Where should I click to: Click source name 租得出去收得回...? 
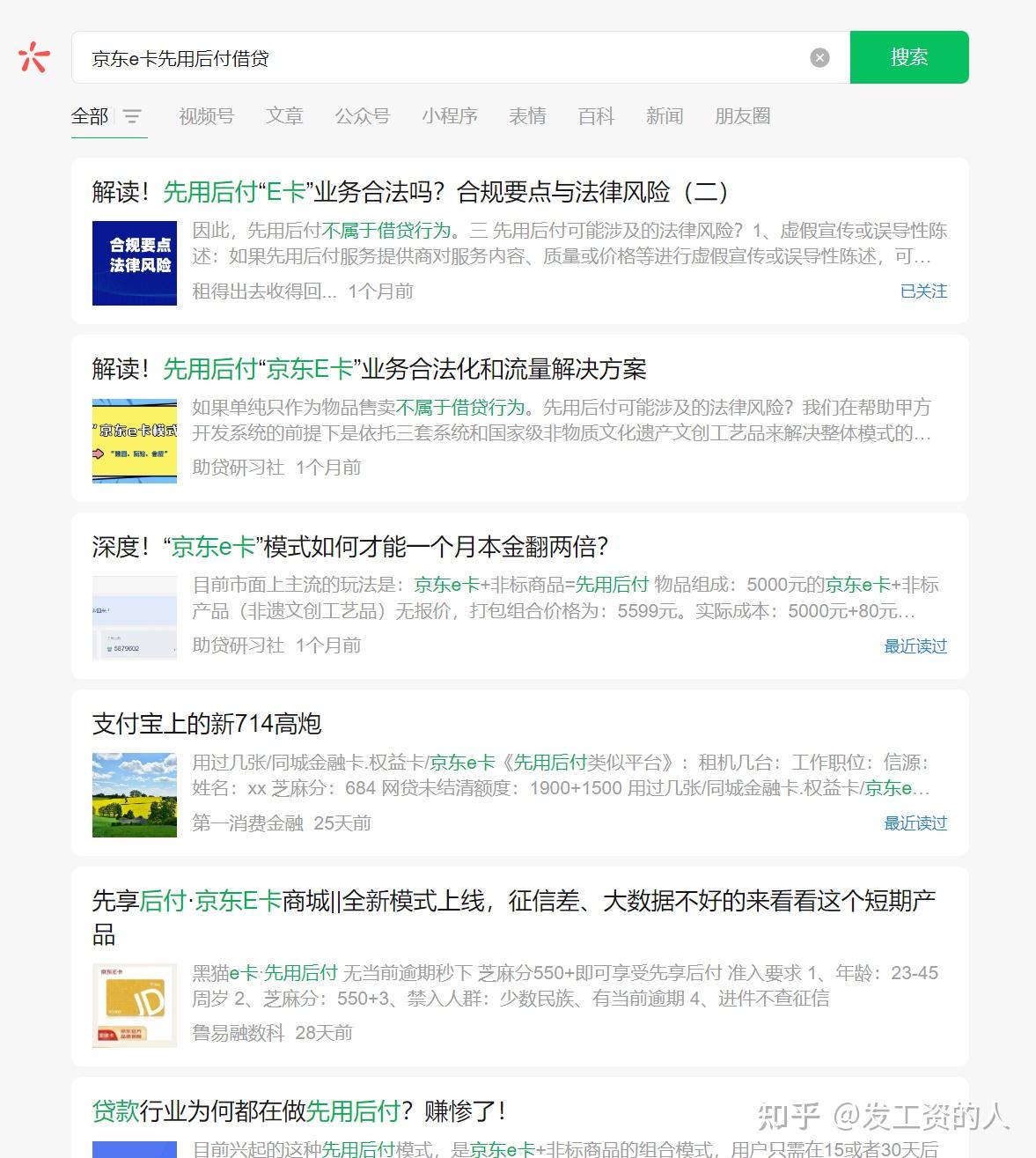(x=264, y=291)
